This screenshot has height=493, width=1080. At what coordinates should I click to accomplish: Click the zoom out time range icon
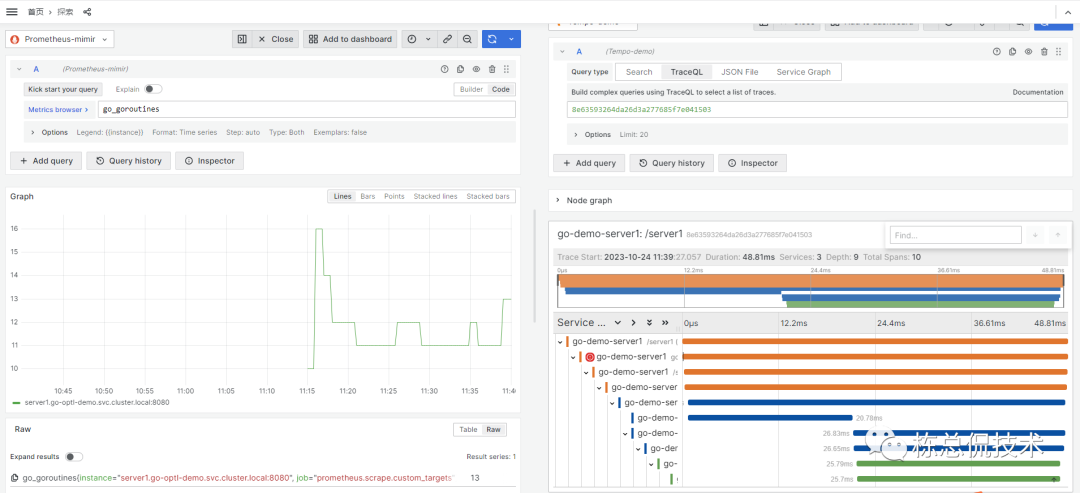(467, 39)
